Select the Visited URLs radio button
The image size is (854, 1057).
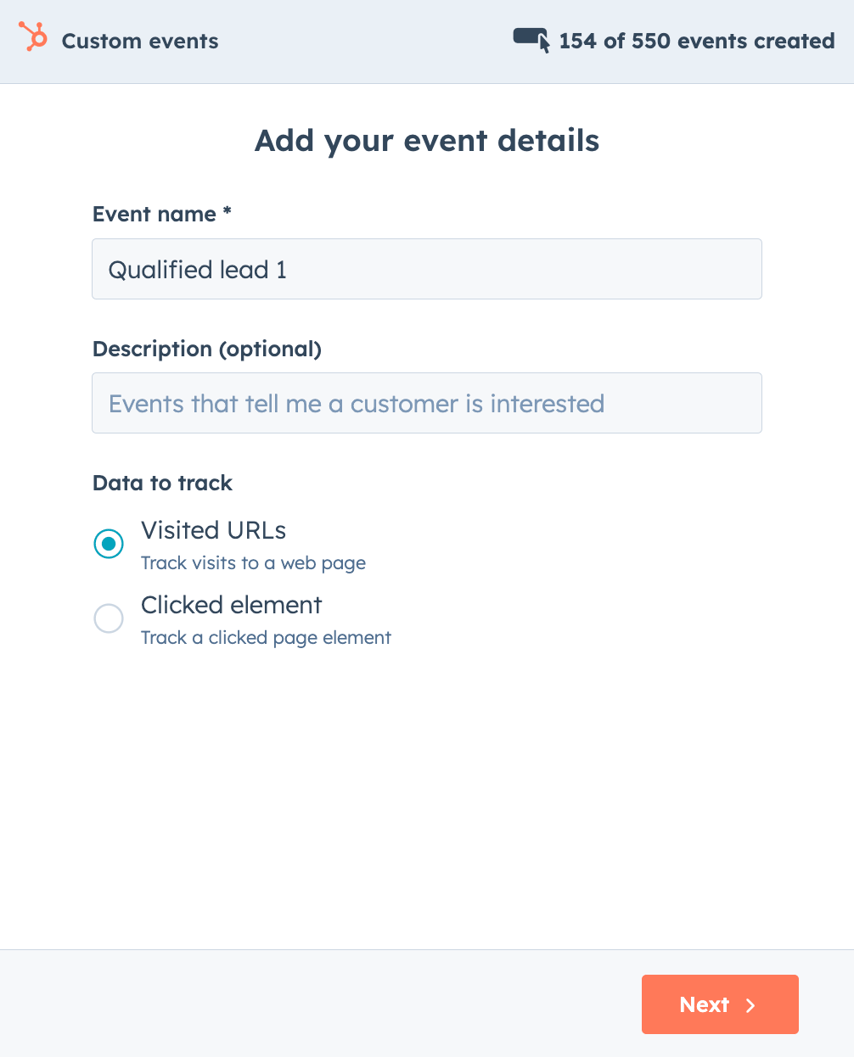click(x=109, y=543)
